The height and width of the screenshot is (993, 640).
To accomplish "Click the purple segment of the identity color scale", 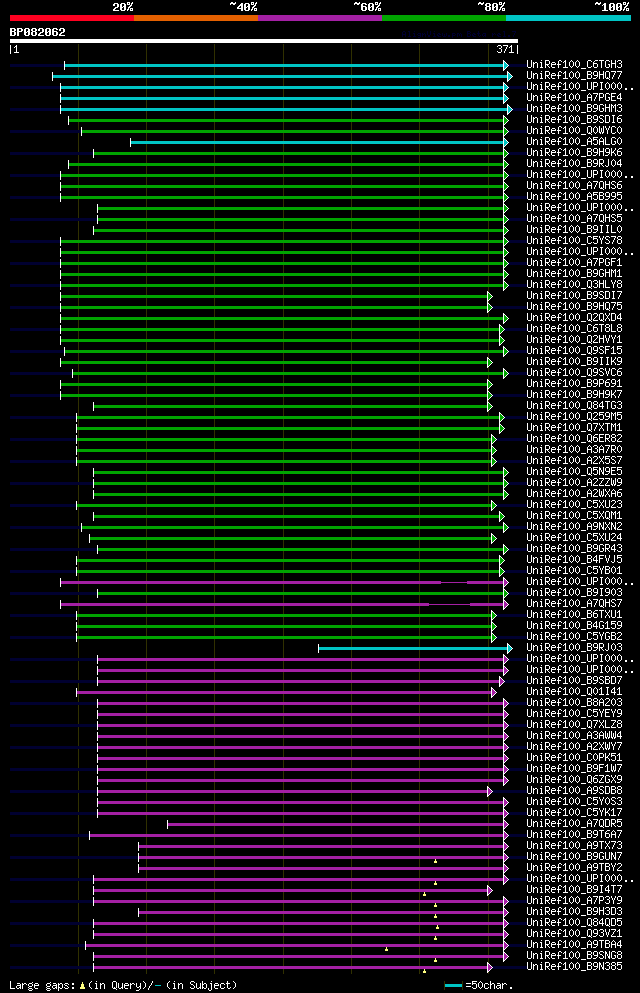I will pyautogui.click(x=320, y=18).
